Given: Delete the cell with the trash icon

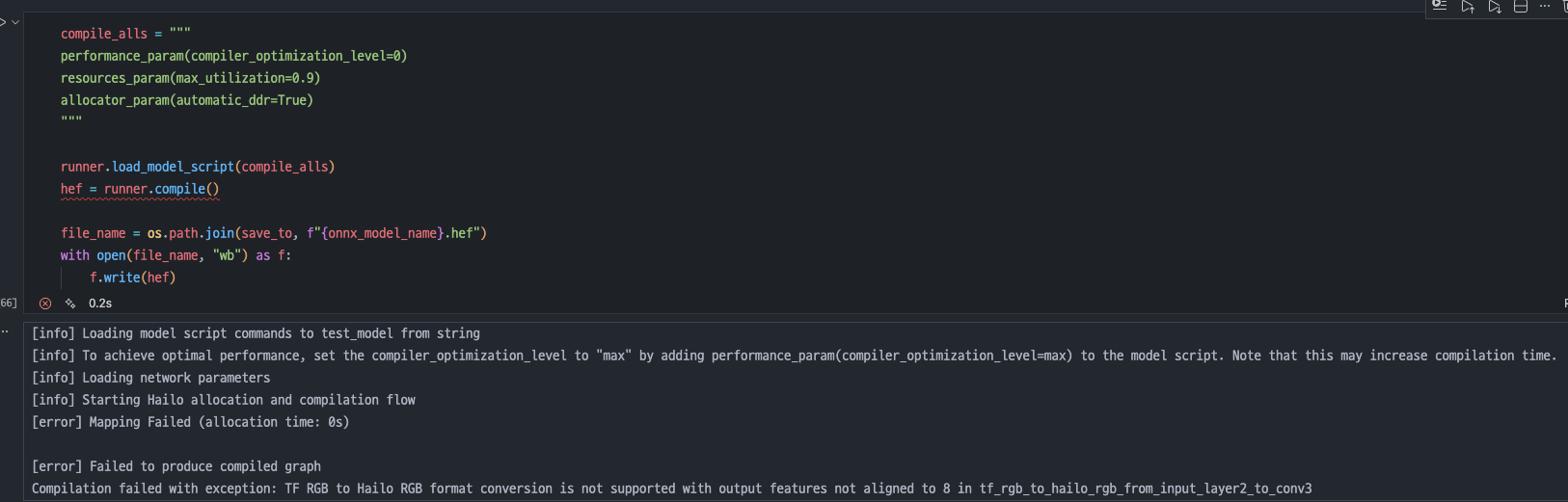Looking at the screenshot, I should [1564, 7].
